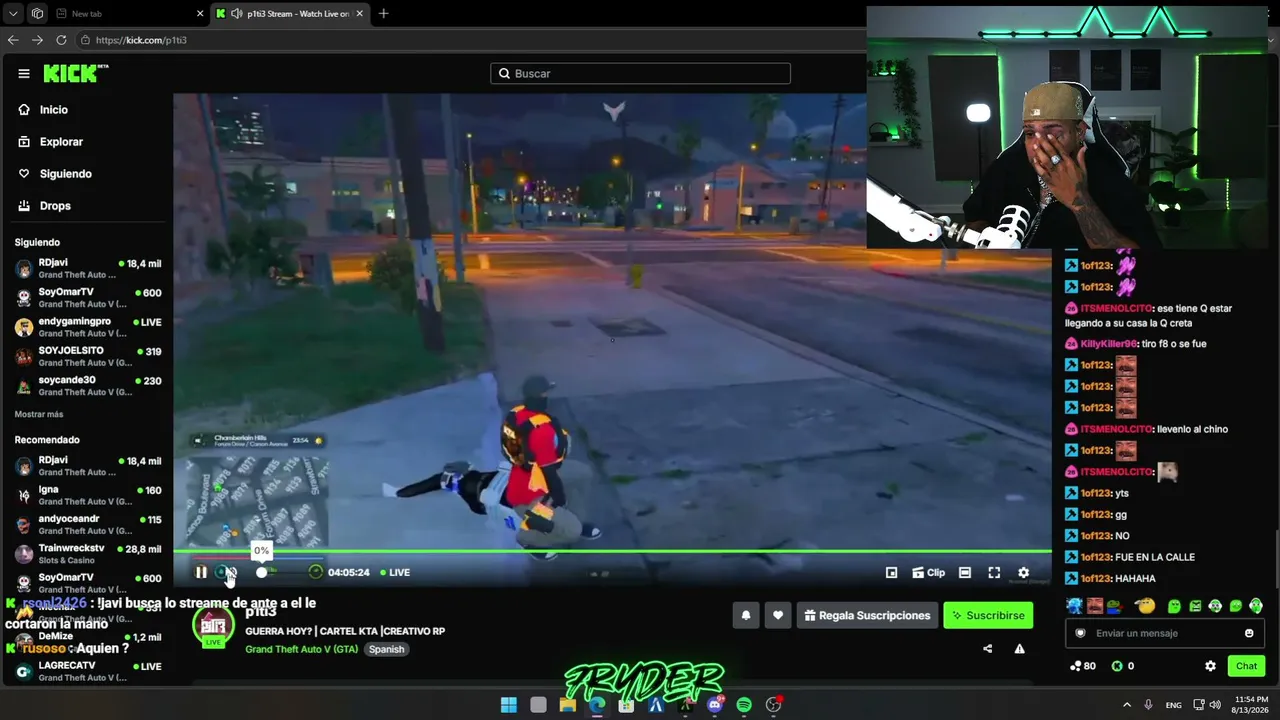1280x720 pixels.
Task: Create a Clip of the stream
Action: point(928,573)
